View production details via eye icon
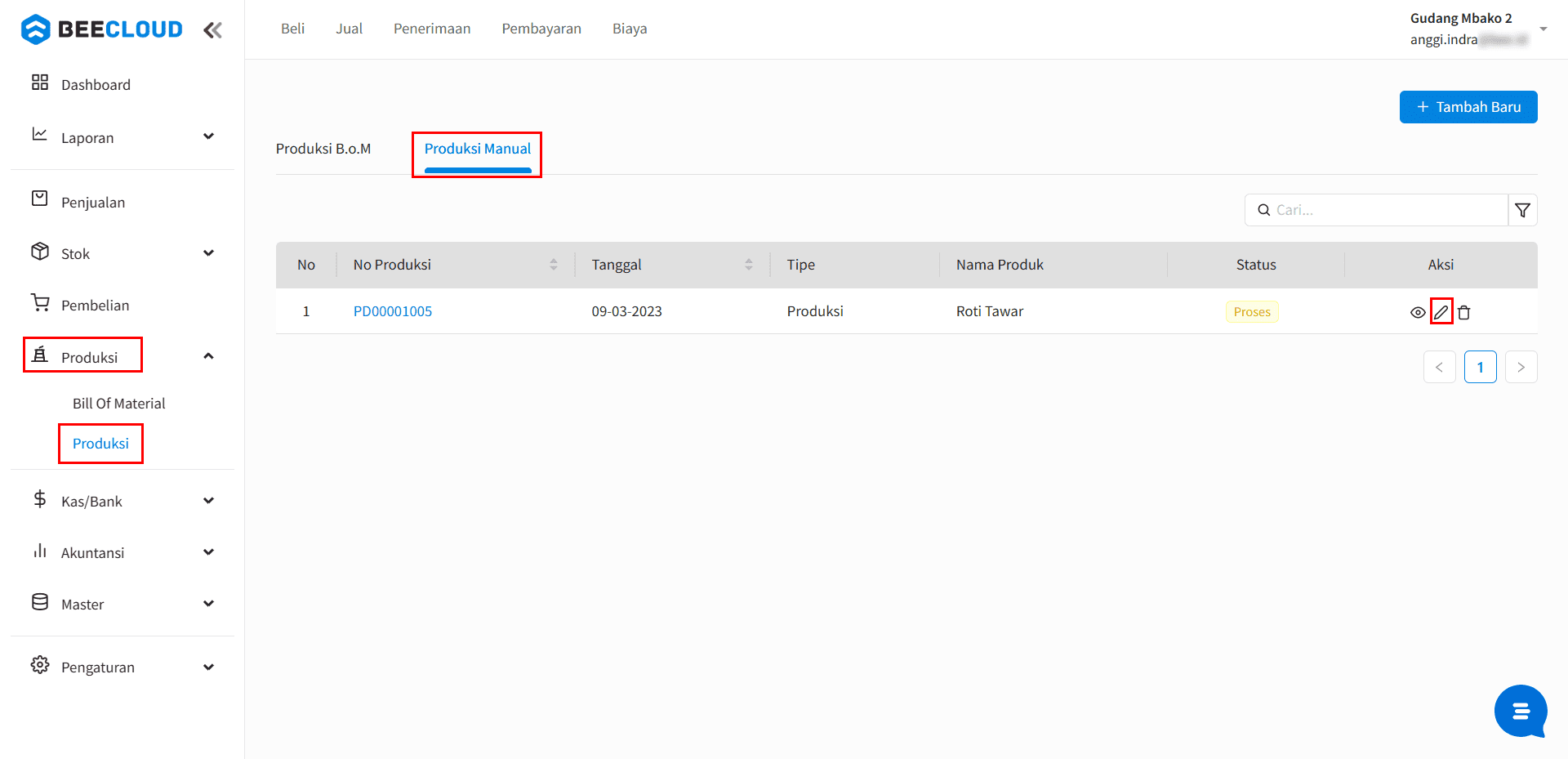Screen dimensions: 1568x759 pos(1418,312)
